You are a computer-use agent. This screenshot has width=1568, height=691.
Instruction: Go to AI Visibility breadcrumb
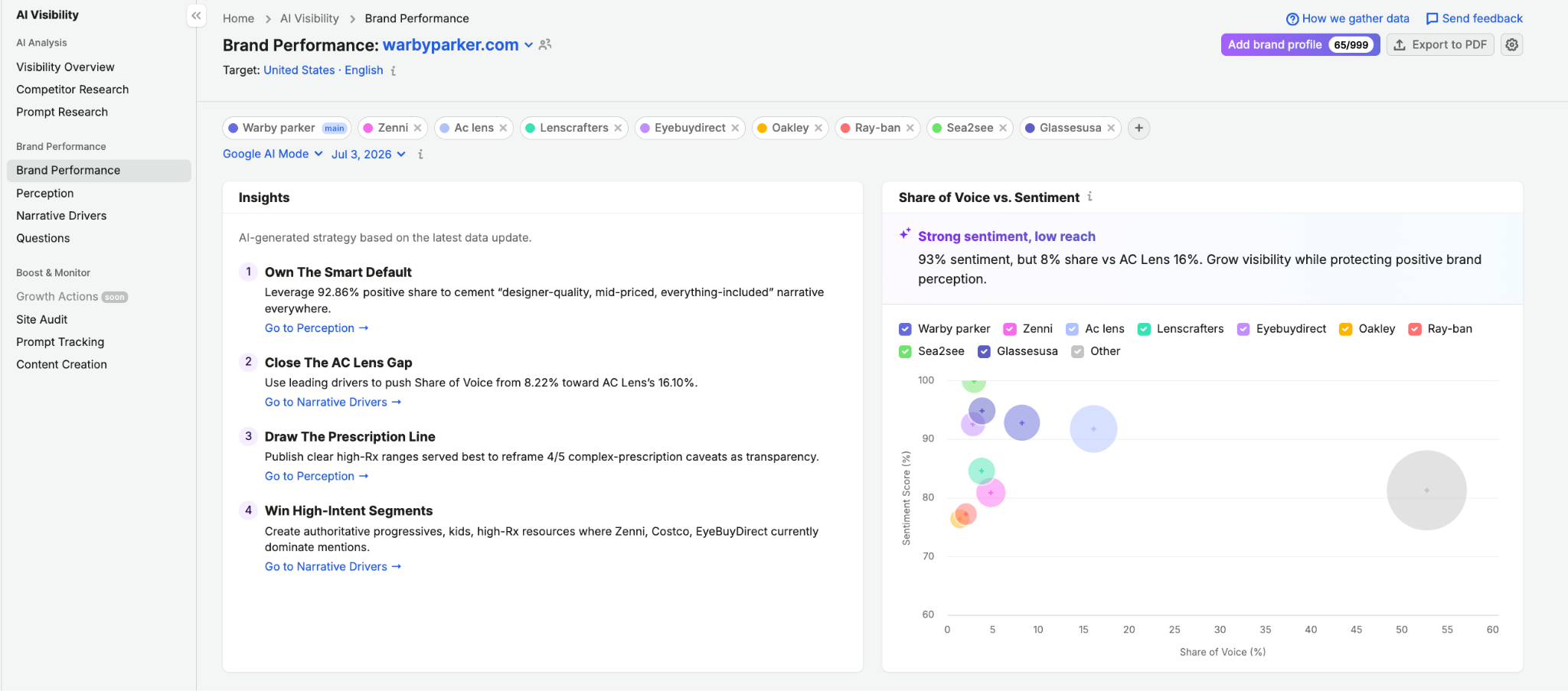[x=309, y=18]
